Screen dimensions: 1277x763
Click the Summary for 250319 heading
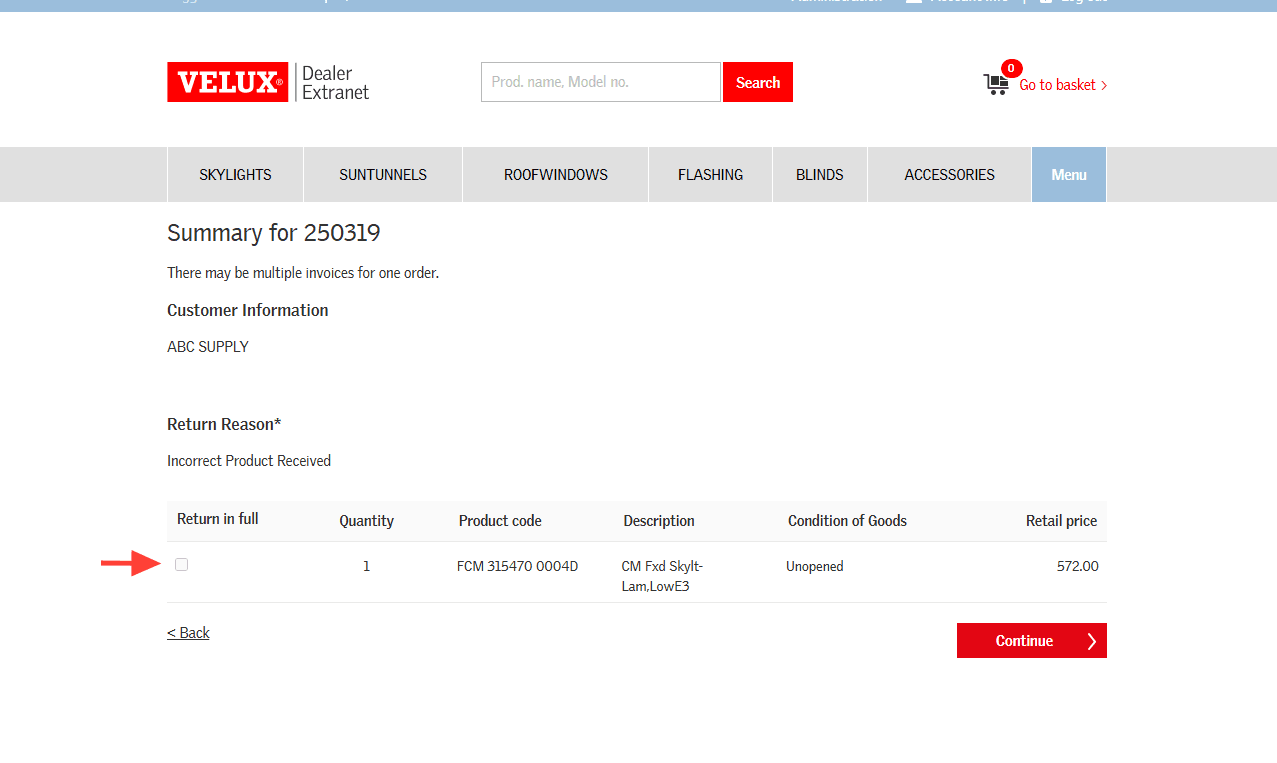pyautogui.click(x=274, y=233)
